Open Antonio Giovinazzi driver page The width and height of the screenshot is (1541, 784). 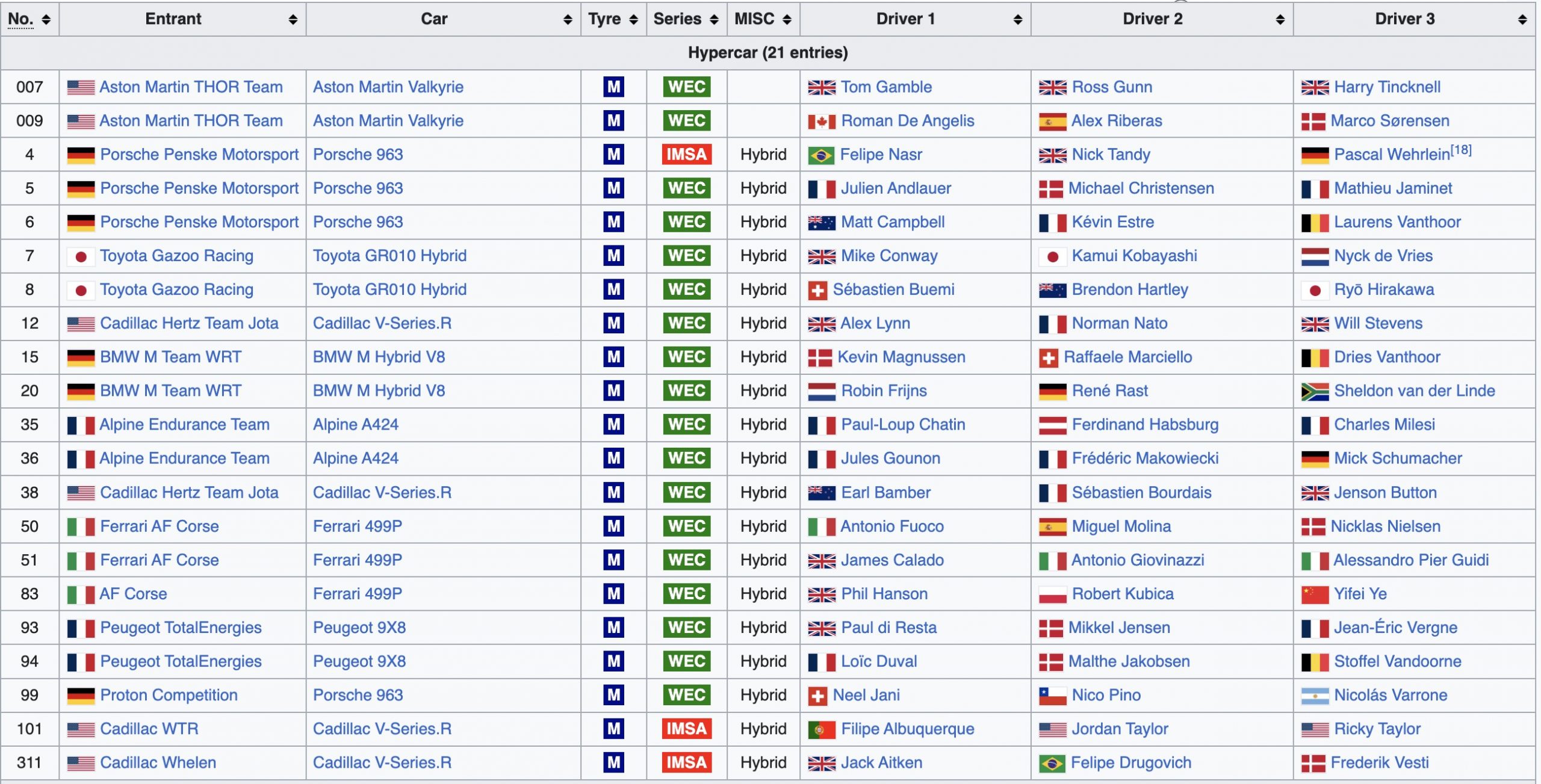pos(1138,560)
